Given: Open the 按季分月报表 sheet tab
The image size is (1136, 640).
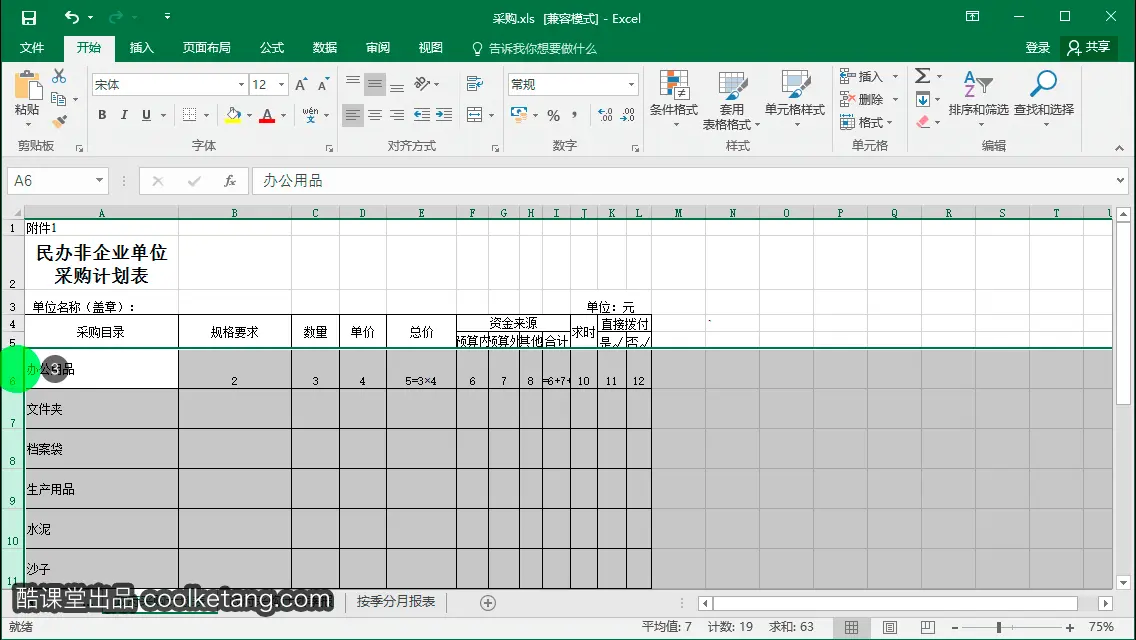Looking at the screenshot, I should 396,602.
